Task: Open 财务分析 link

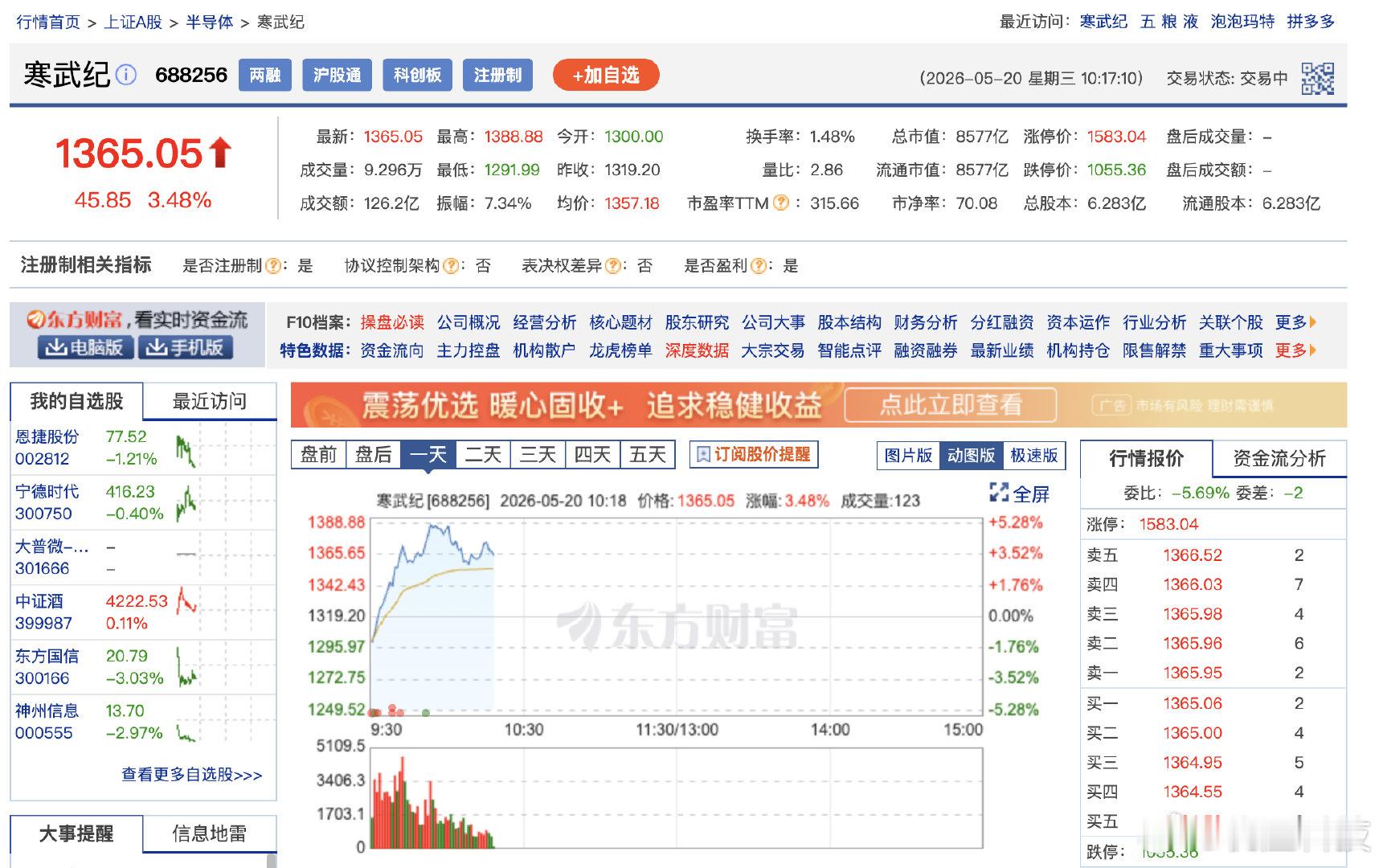Action: point(925,322)
